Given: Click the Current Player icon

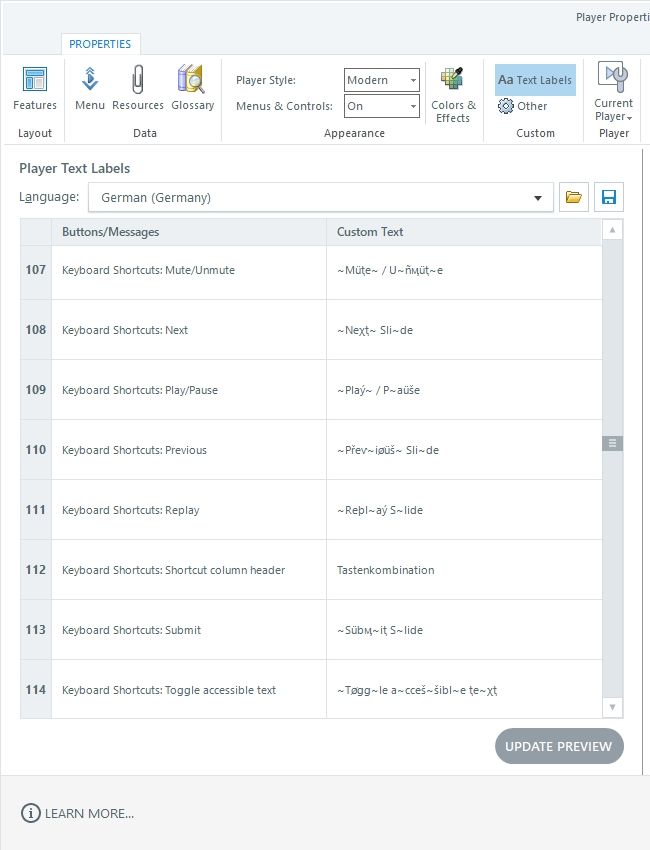Looking at the screenshot, I should 613,76.
